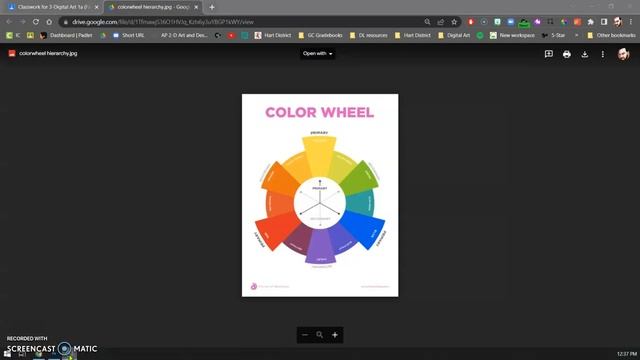Close the Classwork browser tab

pos(96,7)
